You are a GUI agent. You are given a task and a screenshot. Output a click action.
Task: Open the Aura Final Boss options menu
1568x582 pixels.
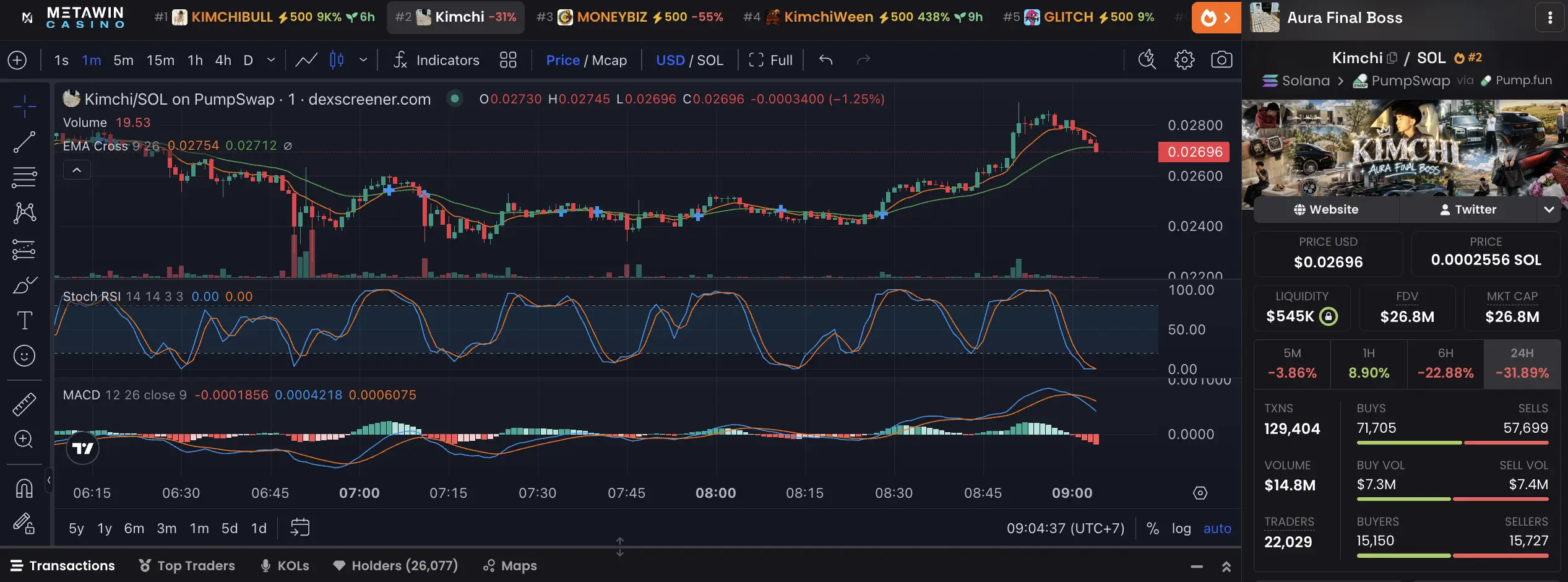tap(1550, 18)
